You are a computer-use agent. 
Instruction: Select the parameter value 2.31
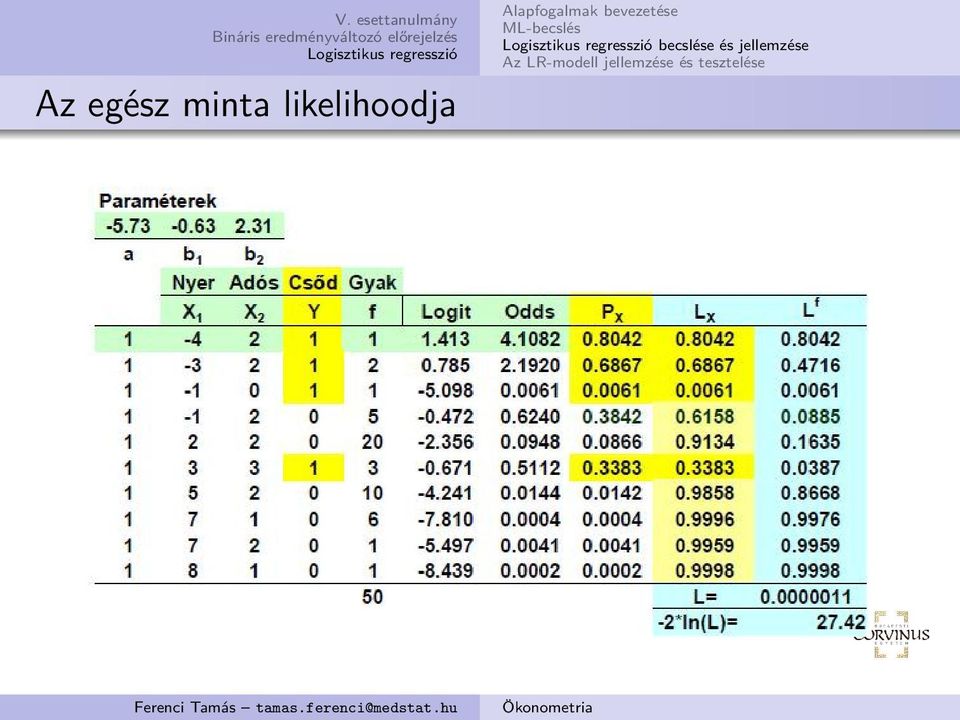click(253, 226)
